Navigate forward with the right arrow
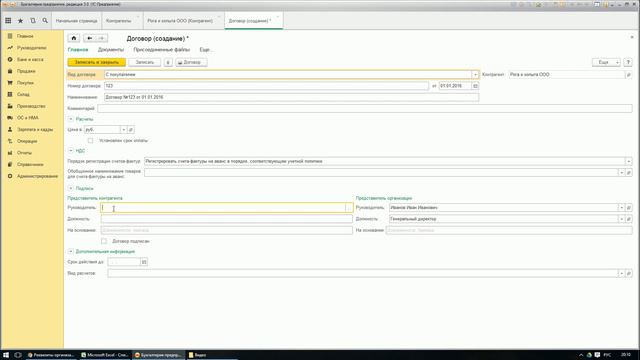640x360 pixels. point(102,38)
